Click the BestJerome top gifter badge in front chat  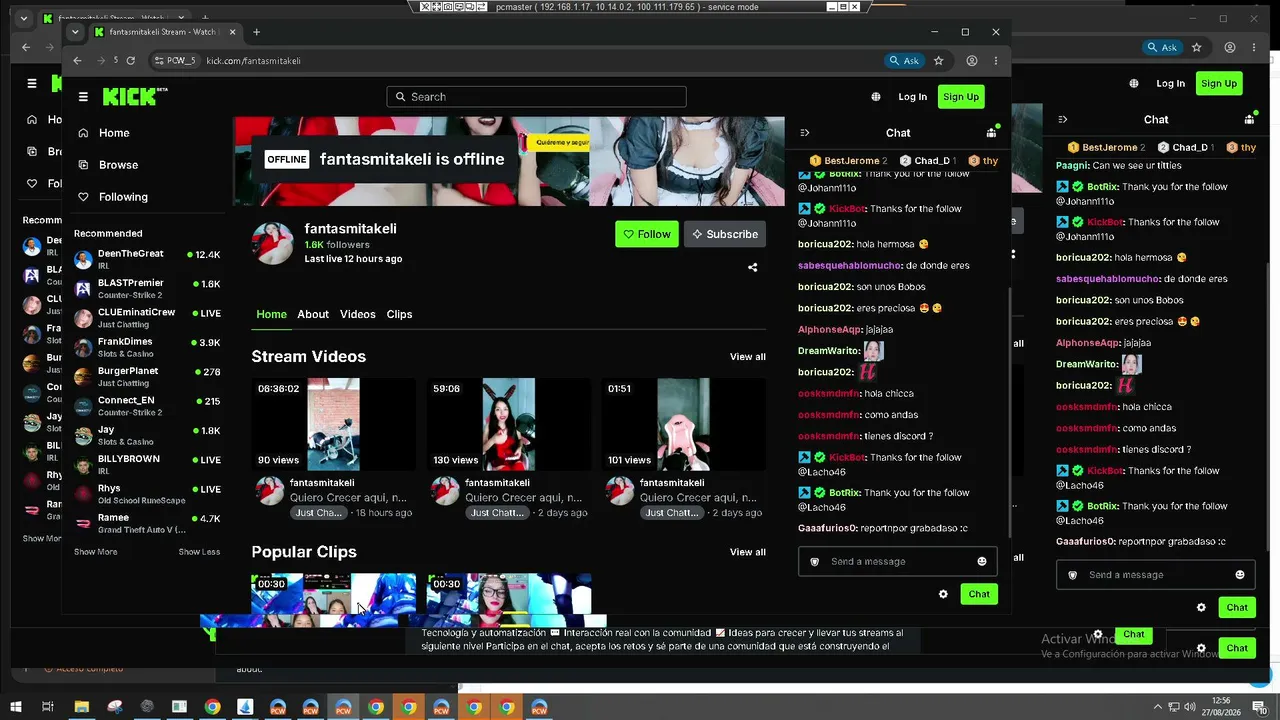[848, 161]
